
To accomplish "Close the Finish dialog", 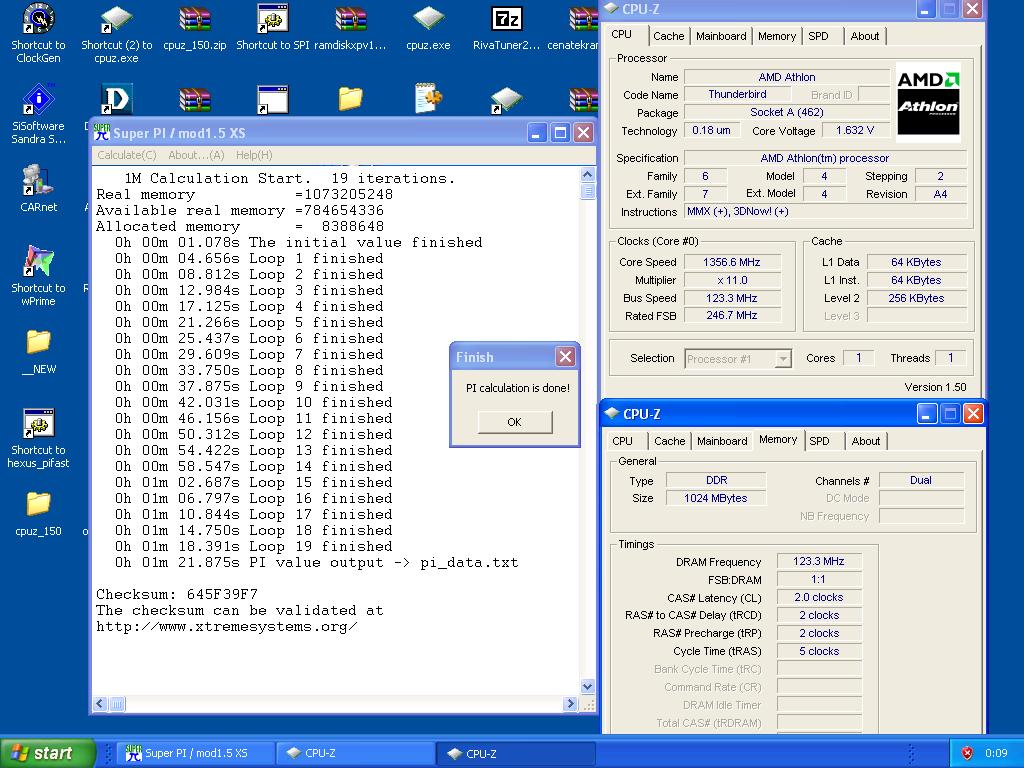I will tap(565, 357).
